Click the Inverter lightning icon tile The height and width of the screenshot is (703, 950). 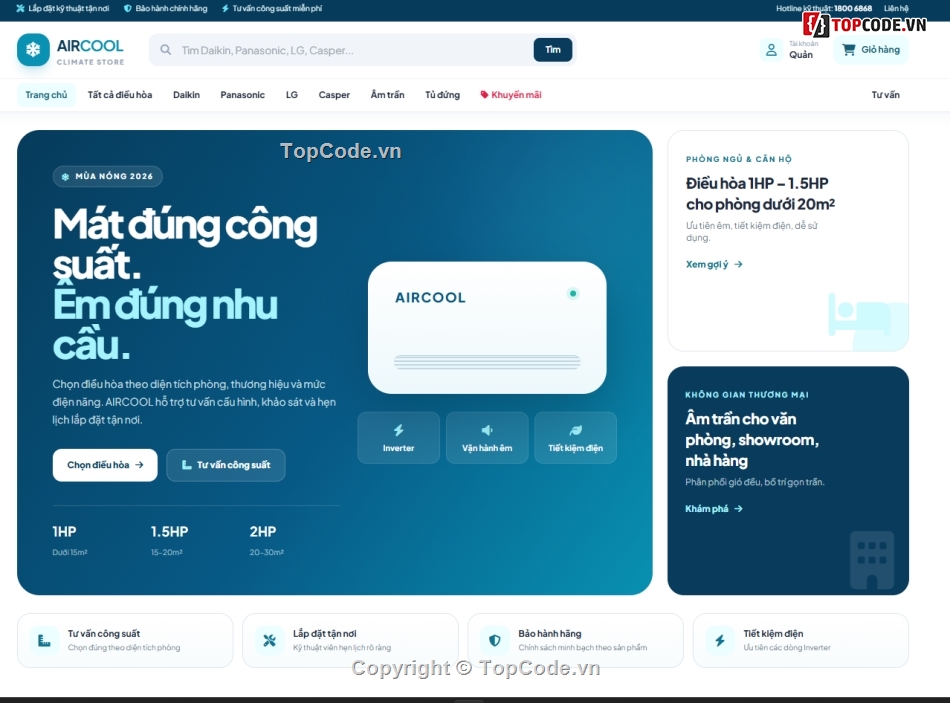point(399,438)
